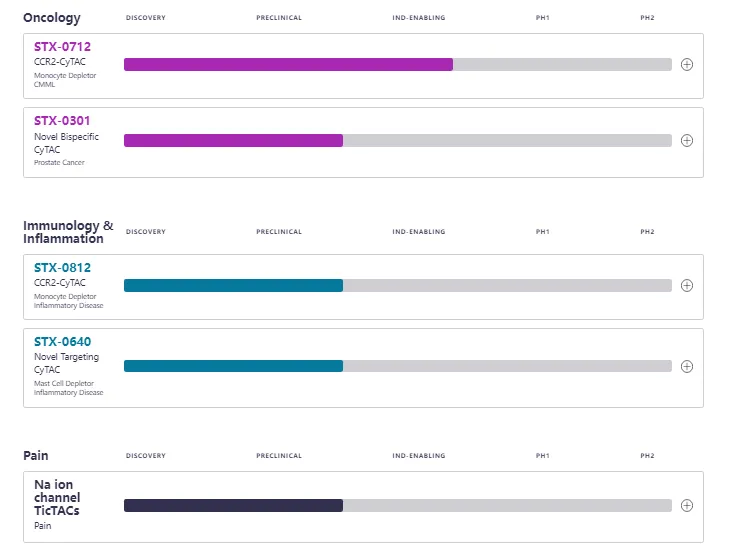
Task: Click the STX-0301 purple progress bar
Action: 233,141
